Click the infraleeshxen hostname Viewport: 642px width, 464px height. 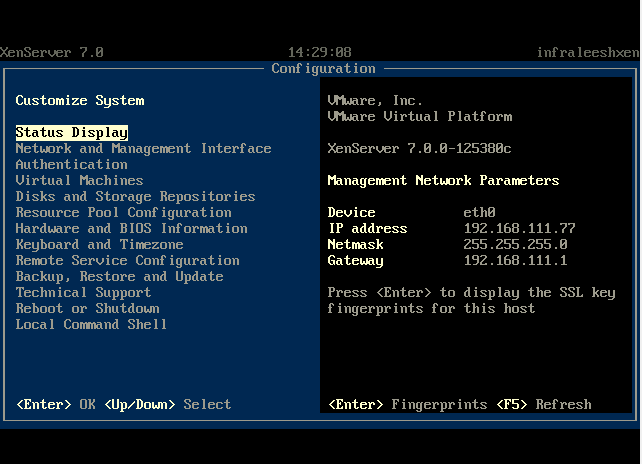pyautogui.click(x=588, y=52)
